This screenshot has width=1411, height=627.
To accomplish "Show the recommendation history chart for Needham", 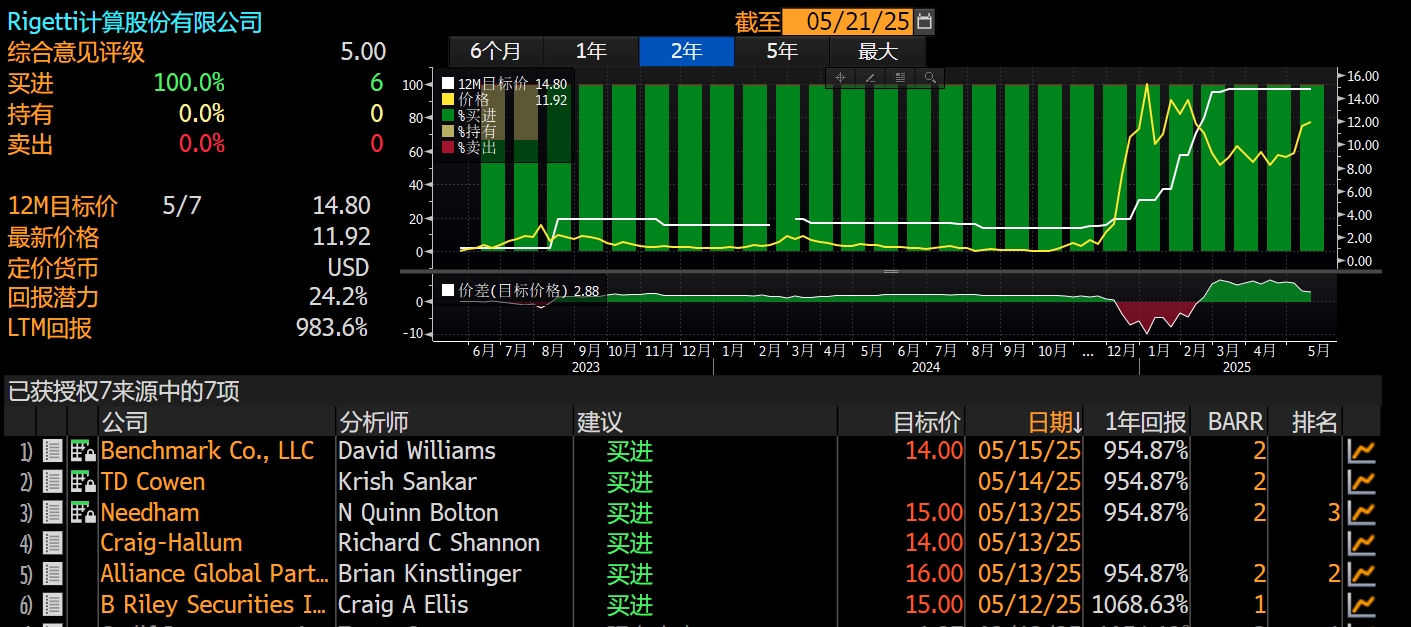I will coord(1362,514).
